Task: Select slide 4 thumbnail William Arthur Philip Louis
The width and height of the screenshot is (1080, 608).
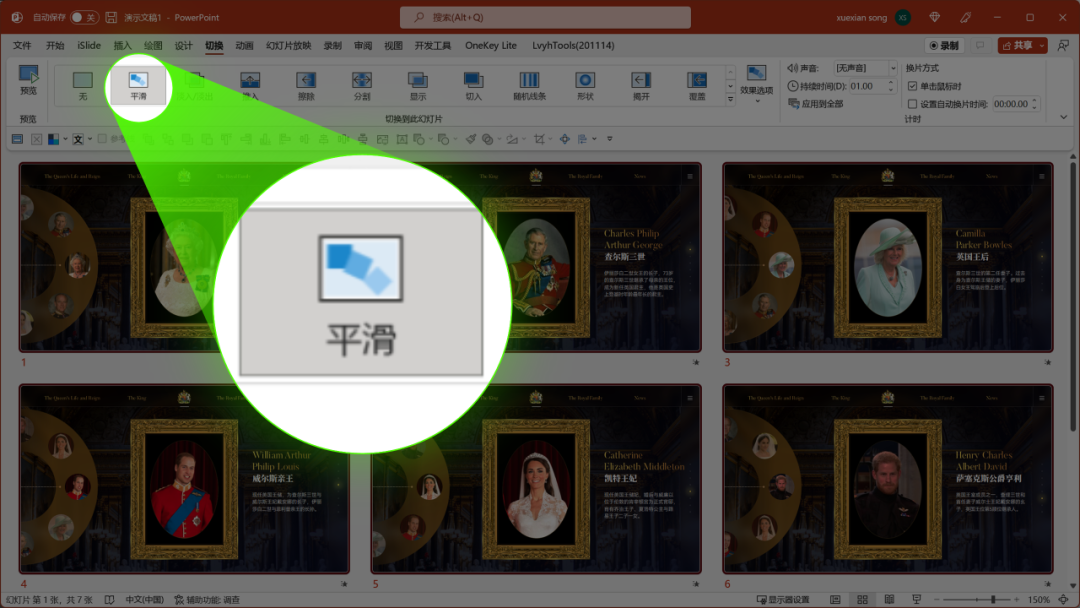Action: click(184, 479)
